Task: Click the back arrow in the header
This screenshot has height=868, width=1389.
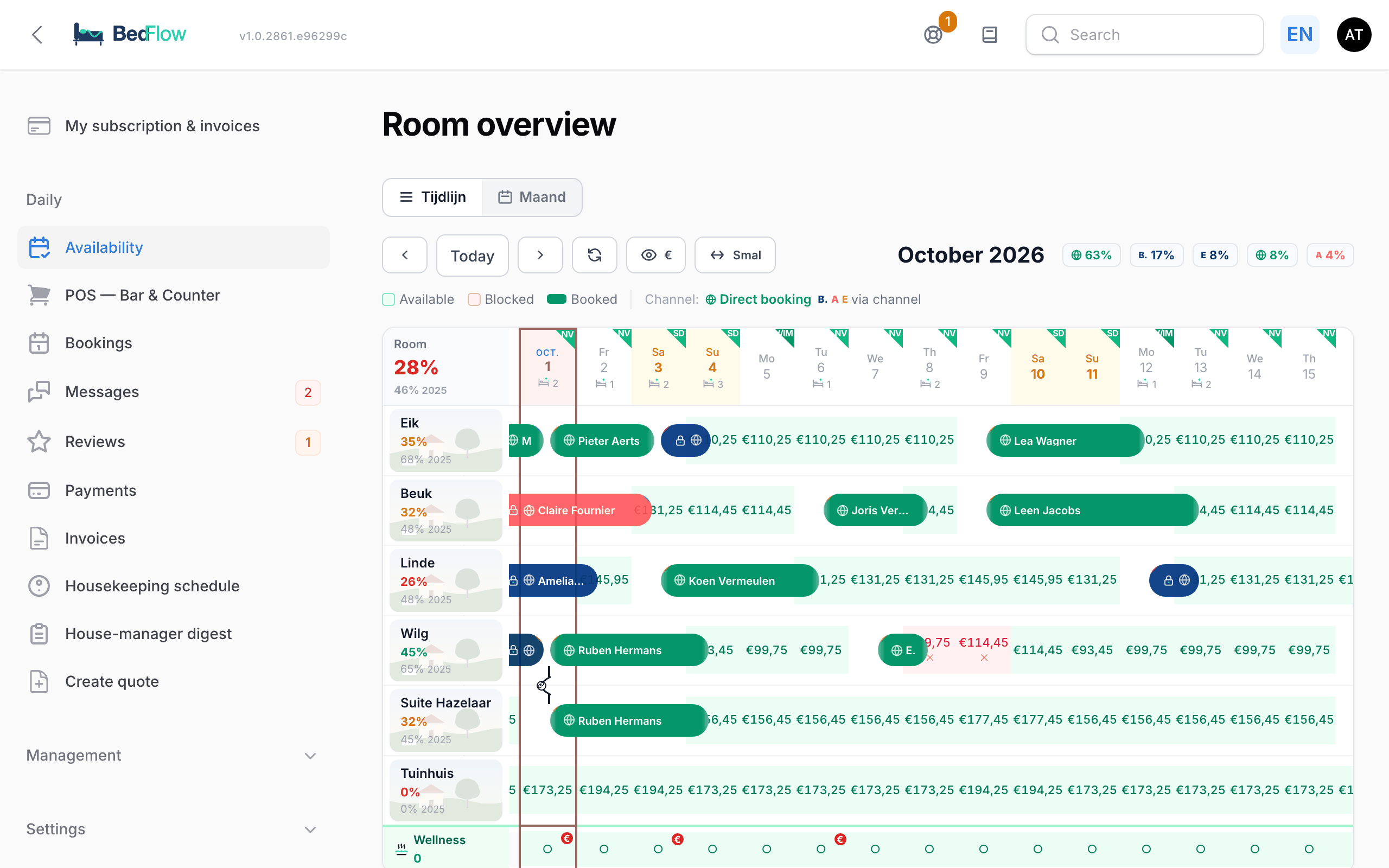Action: 37,34
